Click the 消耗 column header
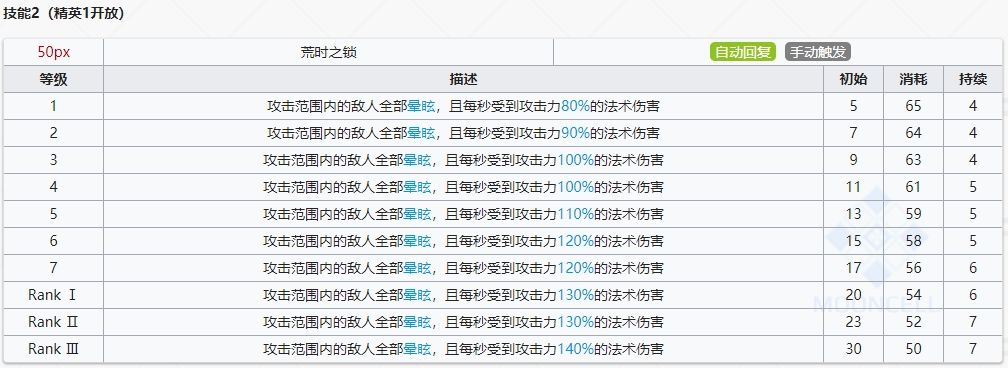1008x368 pixels. pos(914,79)
